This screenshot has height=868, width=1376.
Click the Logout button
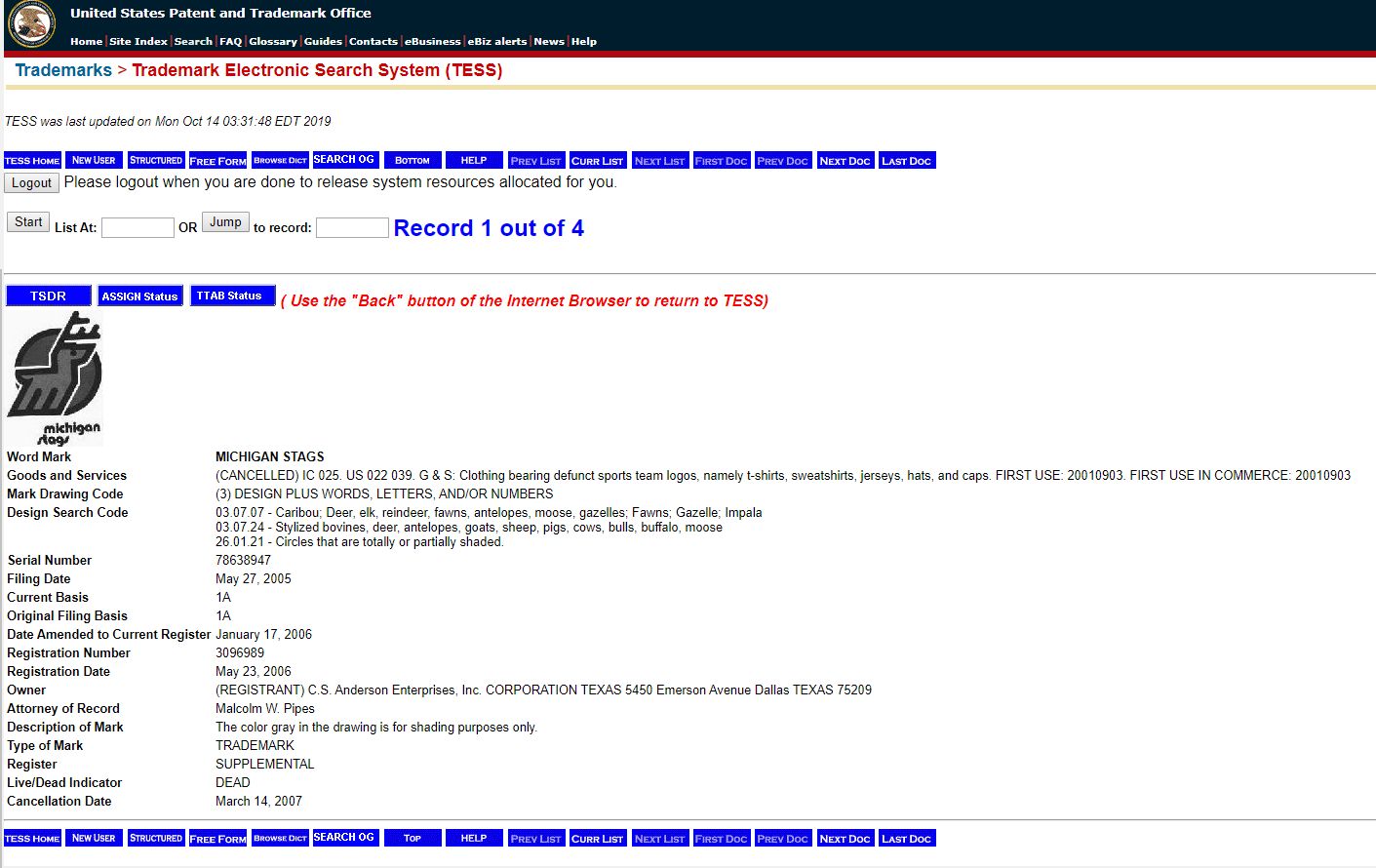(x=32, y=182)
